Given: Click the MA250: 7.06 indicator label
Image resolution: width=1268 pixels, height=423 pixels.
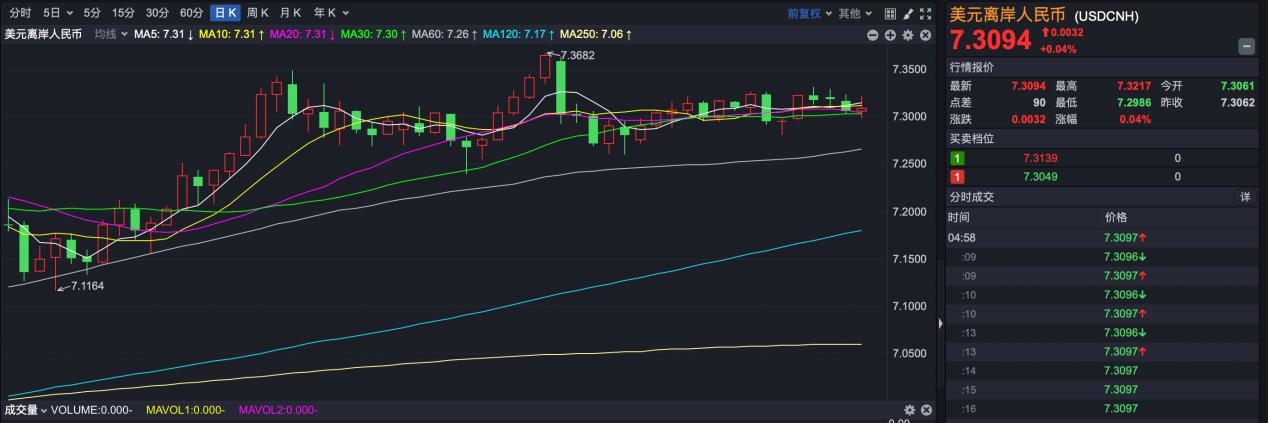Looking at the screenshot, I should (x=595, y=35).
